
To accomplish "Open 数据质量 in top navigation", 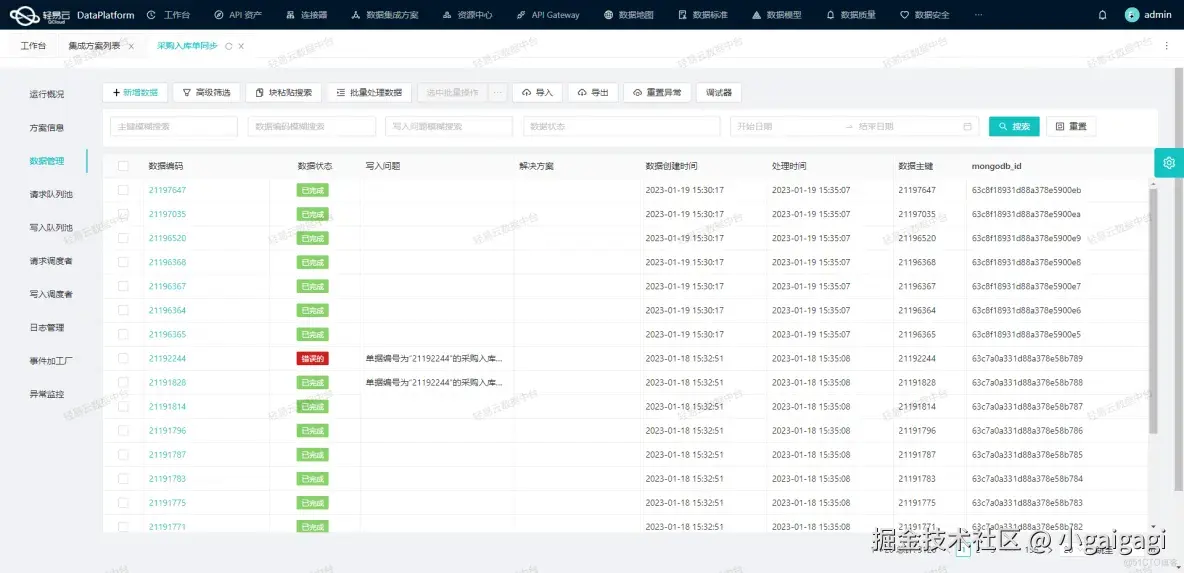I will (x=851, y=15).
